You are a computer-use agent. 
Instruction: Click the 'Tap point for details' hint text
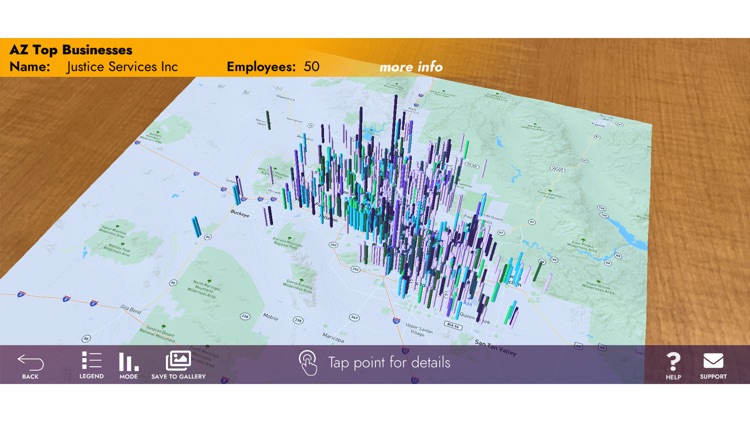click(389, 363)
